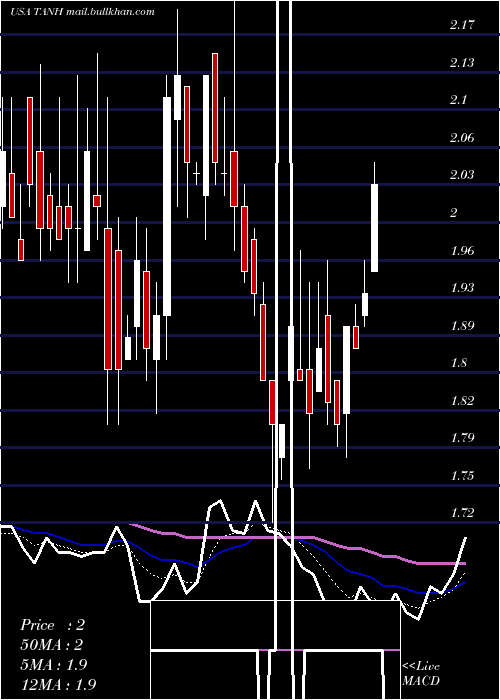This screenshot has width=500, height=700.
Task: Select the 2.13 price axis label
Action: pyautogui.click(x=461, y=62)
